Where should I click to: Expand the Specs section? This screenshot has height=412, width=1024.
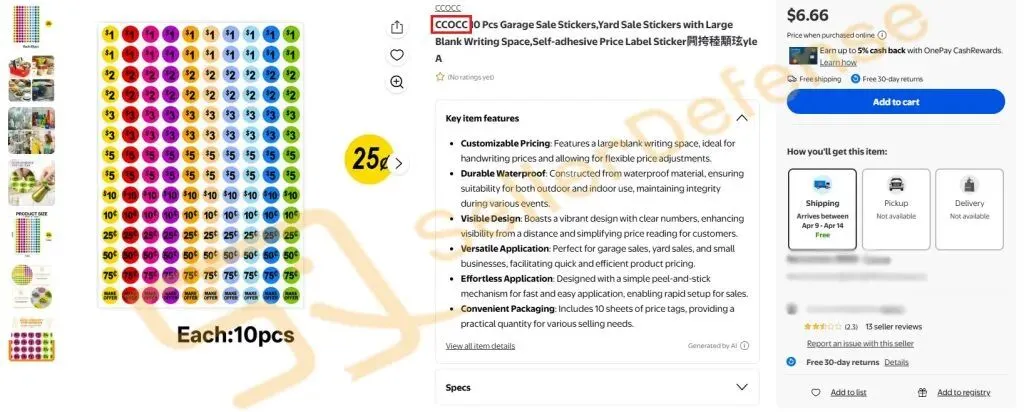point(741,387)
